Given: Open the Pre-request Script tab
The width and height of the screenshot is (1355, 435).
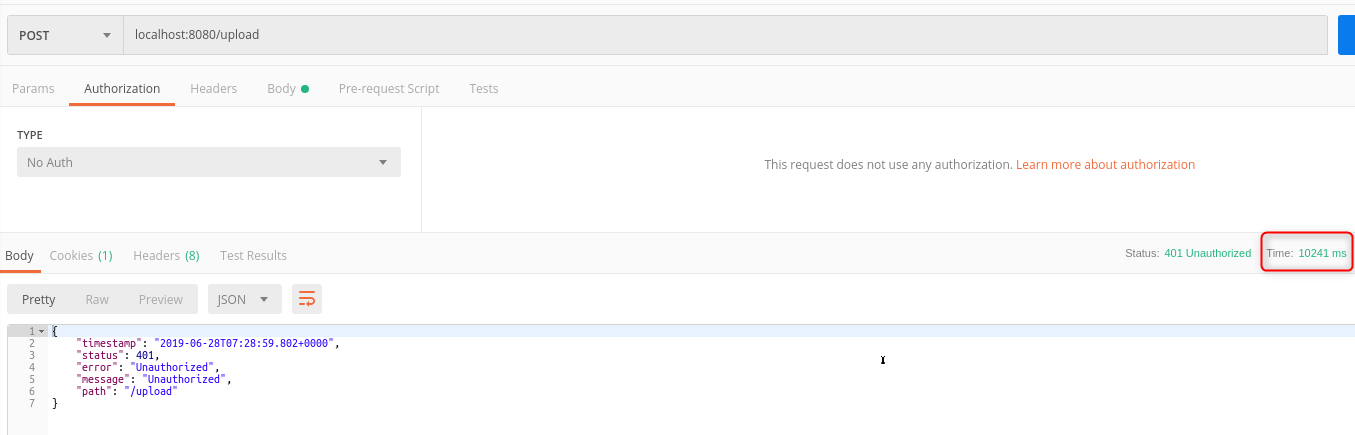Looking at the screenshot, I should (x=389, y=88).
